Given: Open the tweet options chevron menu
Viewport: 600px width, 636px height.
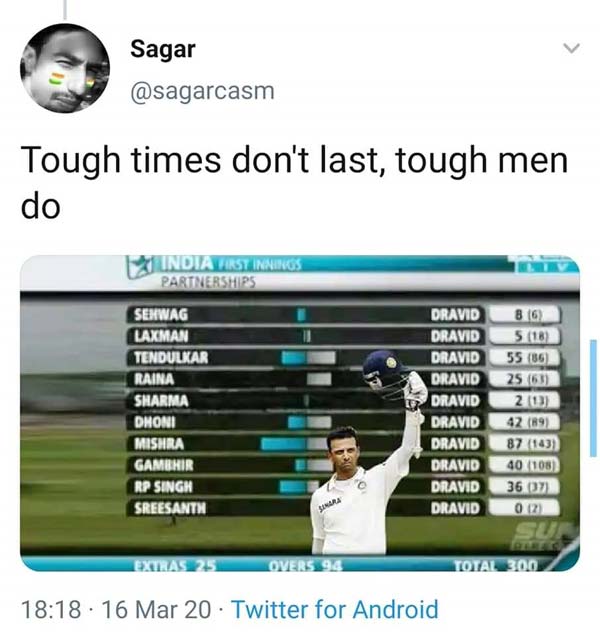Looking at the screenshot, I should pyautogui.click(x=572, y=48).
